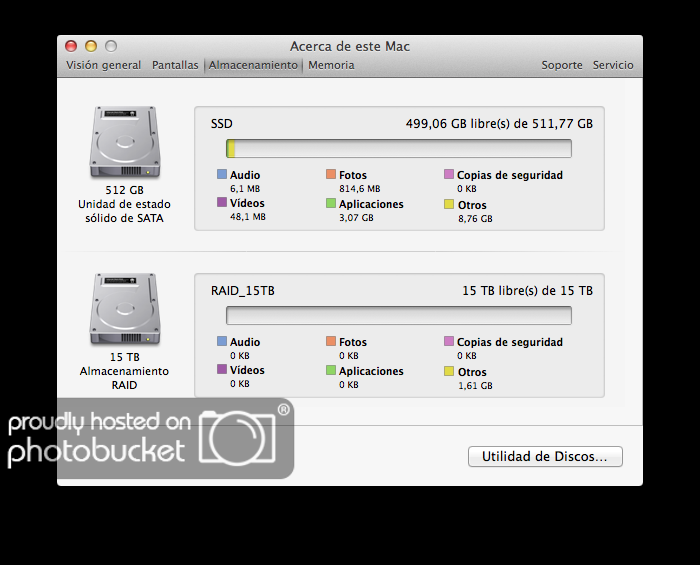Click the SSD Aplicaciones green swatch

coord(331,203)
